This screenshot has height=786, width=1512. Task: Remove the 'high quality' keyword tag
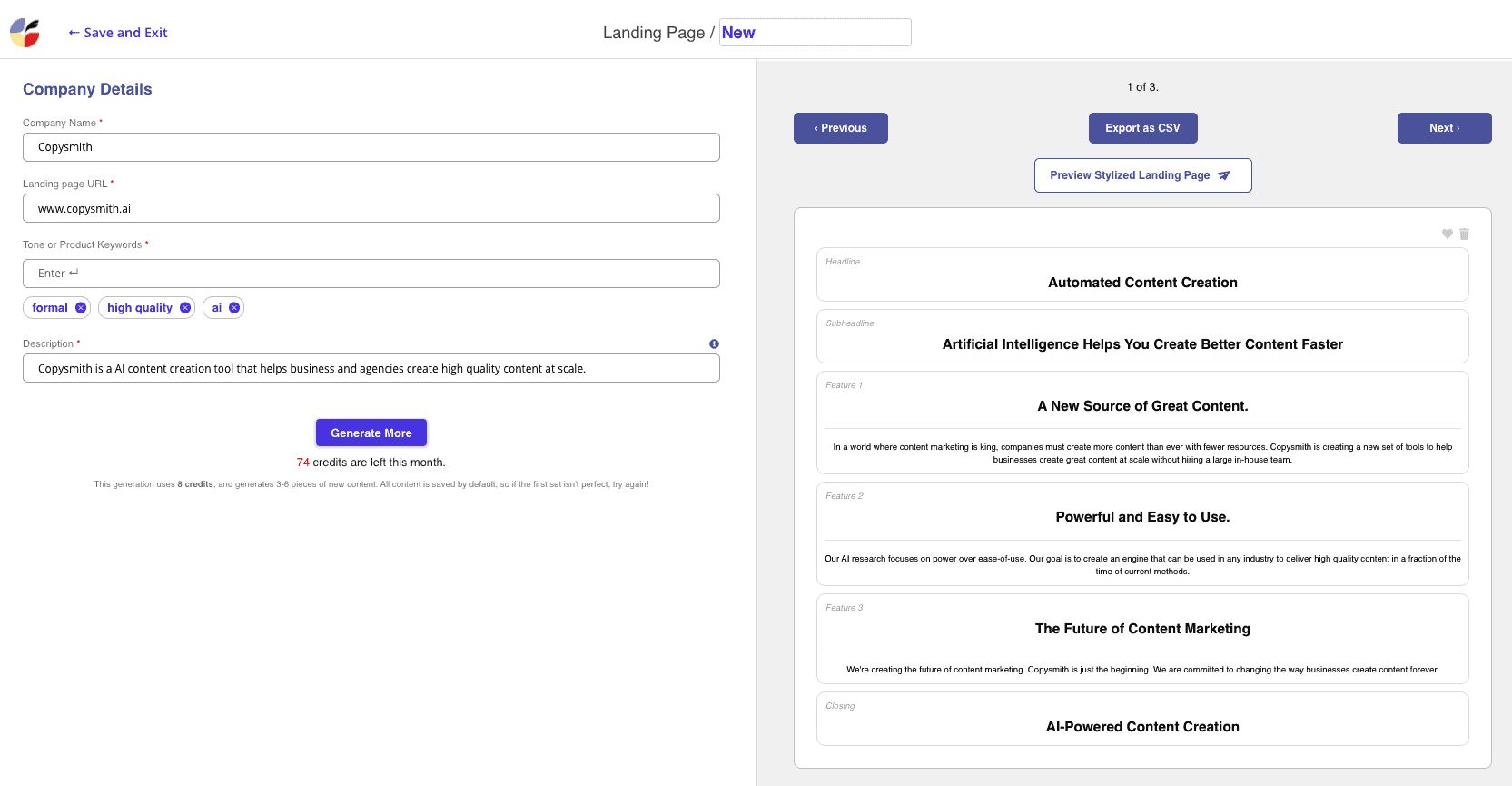click(x=185, y=308)
